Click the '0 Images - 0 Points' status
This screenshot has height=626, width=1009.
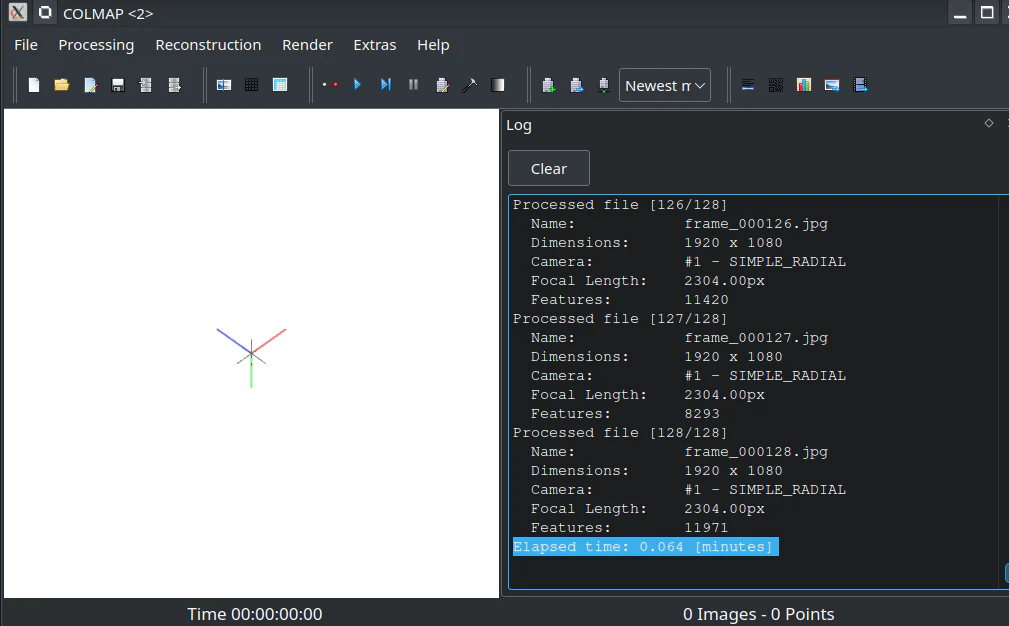759,614
